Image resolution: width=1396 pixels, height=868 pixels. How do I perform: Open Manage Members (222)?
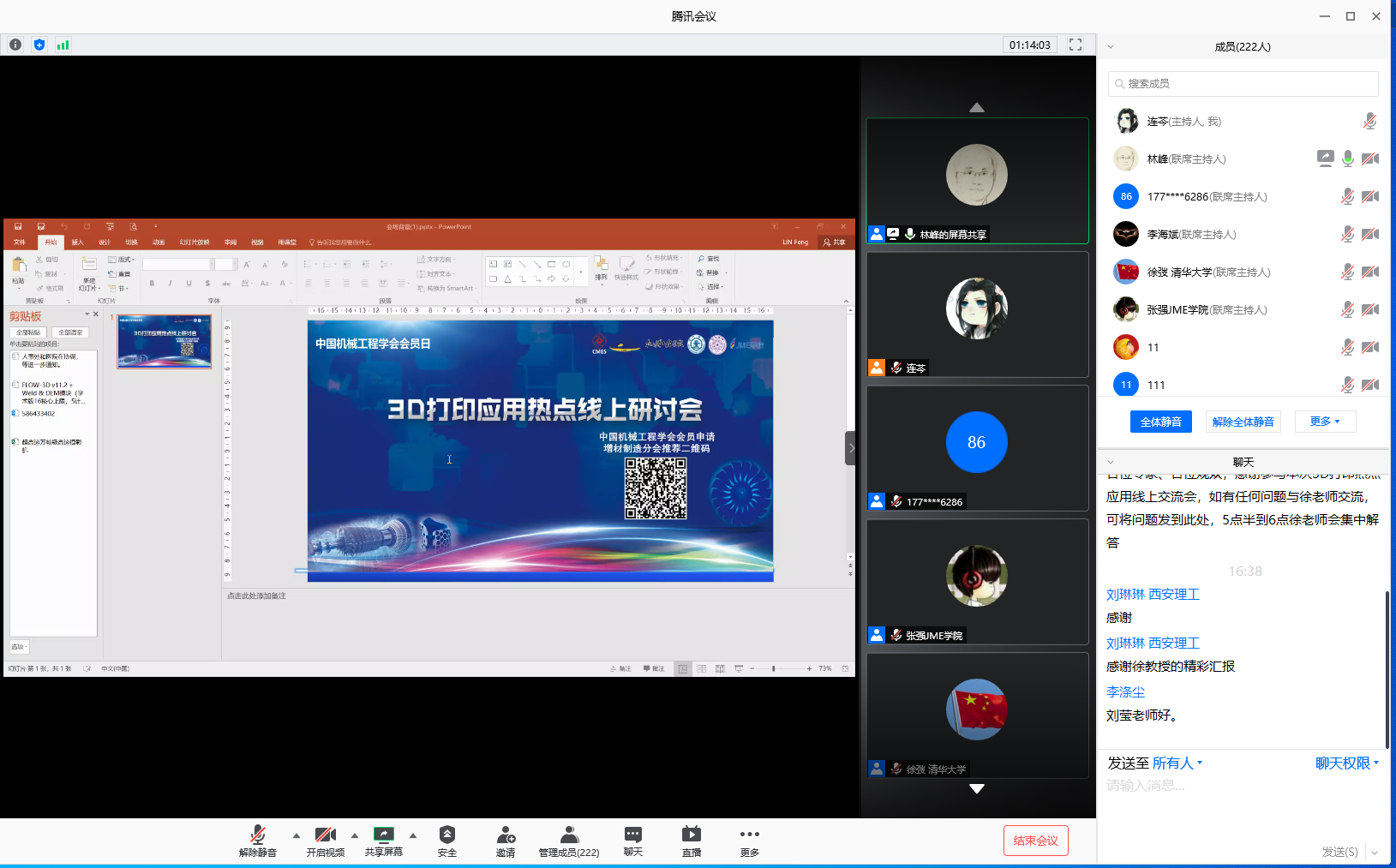[569, 841]
